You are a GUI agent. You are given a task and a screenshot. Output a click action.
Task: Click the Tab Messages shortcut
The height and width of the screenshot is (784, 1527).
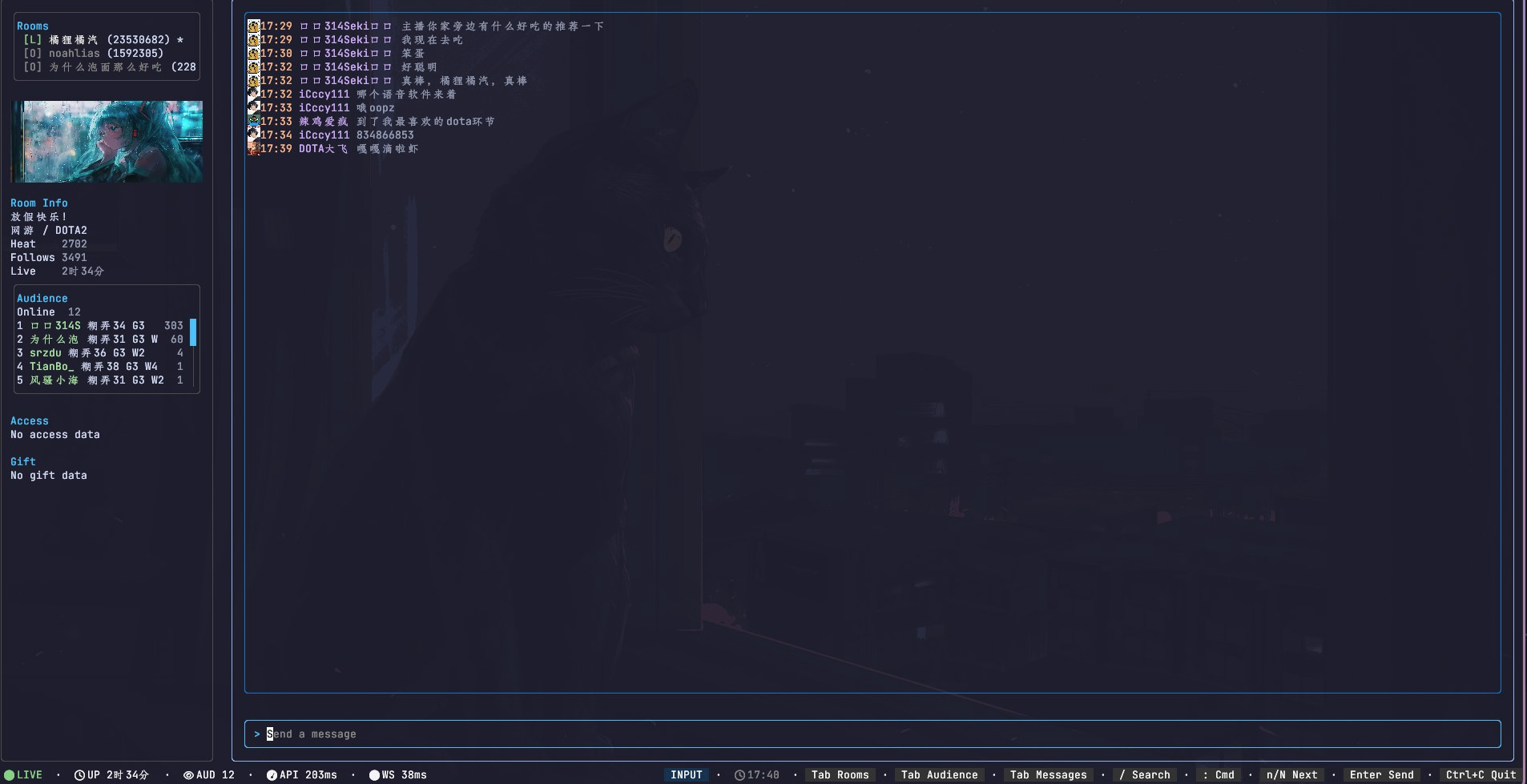(1048, 775)
